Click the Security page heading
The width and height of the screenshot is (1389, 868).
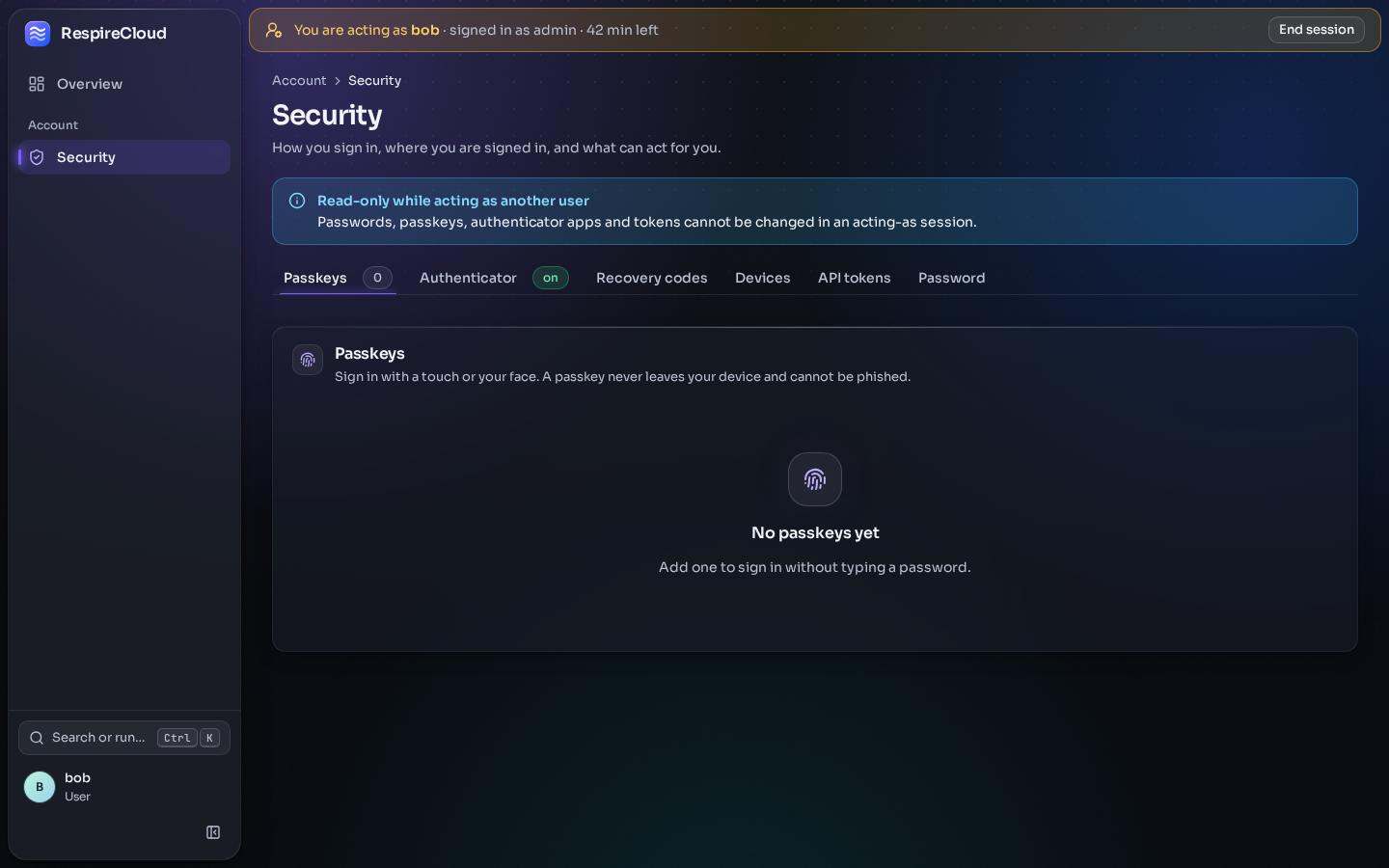click(x=327, y=115)
